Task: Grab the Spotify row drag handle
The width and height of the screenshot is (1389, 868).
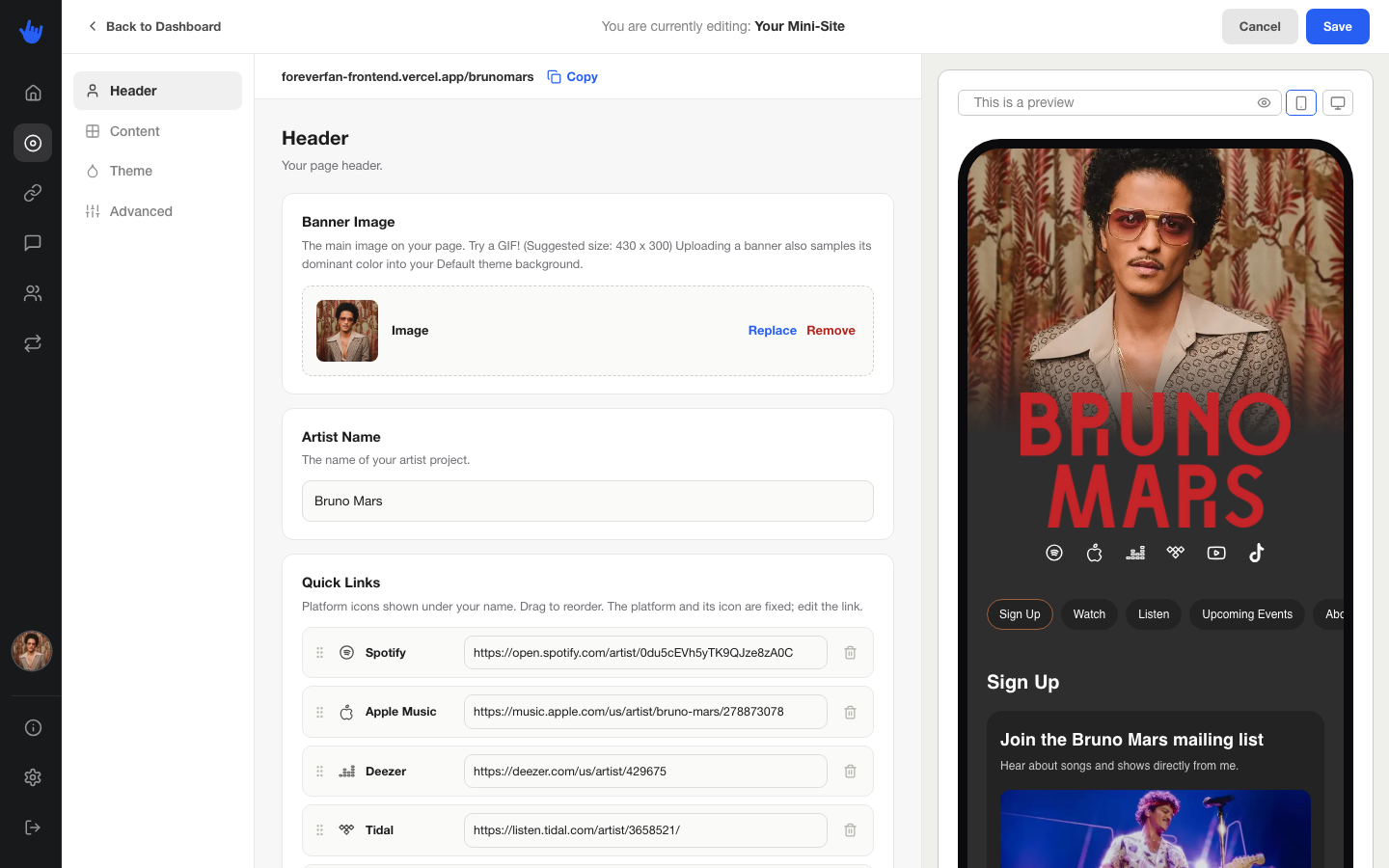Action: (320, 653)
